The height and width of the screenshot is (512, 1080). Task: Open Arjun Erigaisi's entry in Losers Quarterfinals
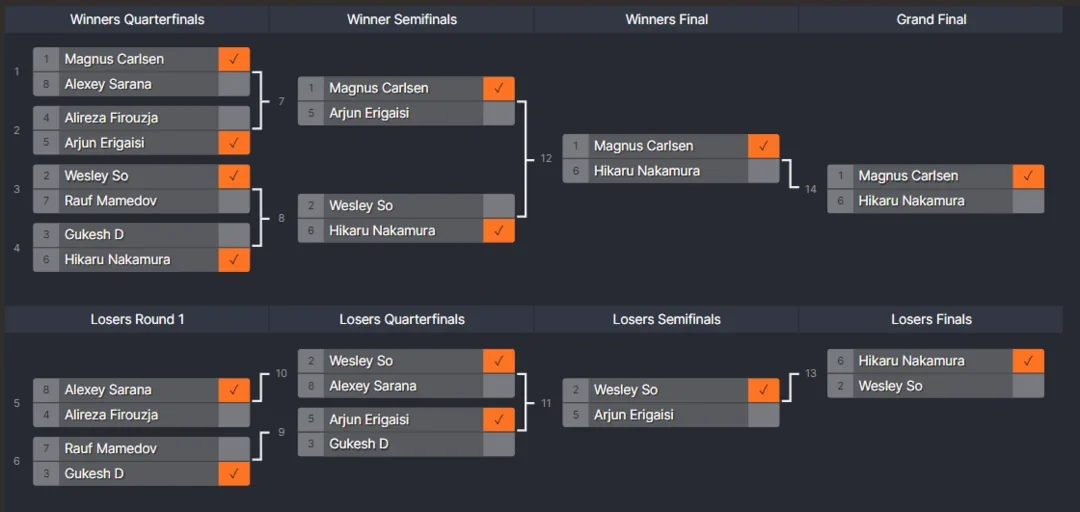(369, 420)
